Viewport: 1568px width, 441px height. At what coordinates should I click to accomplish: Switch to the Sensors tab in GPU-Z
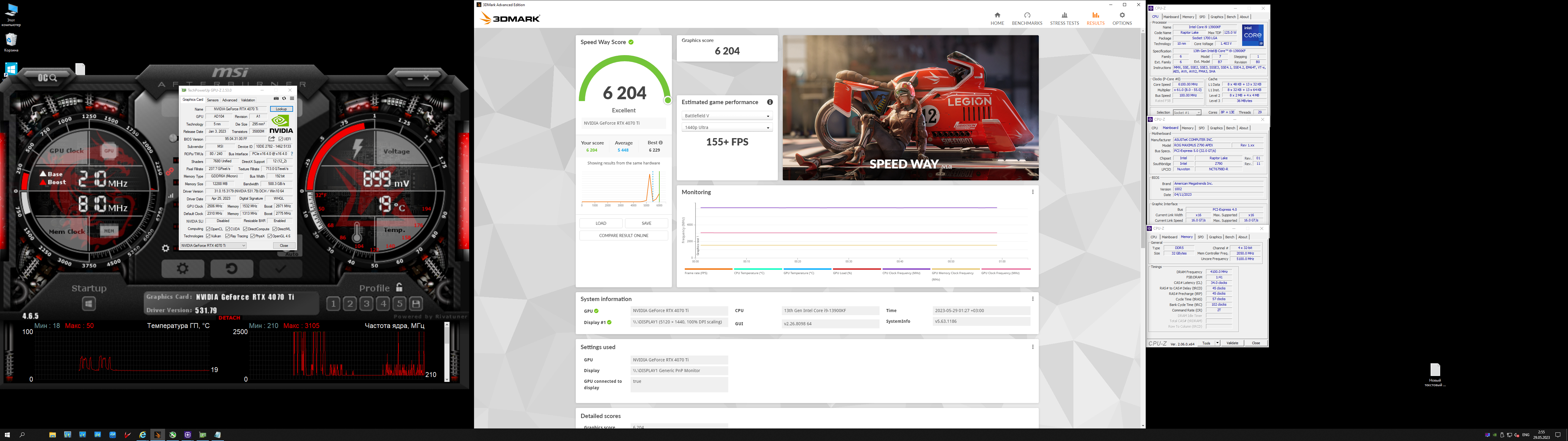point(213,100)
